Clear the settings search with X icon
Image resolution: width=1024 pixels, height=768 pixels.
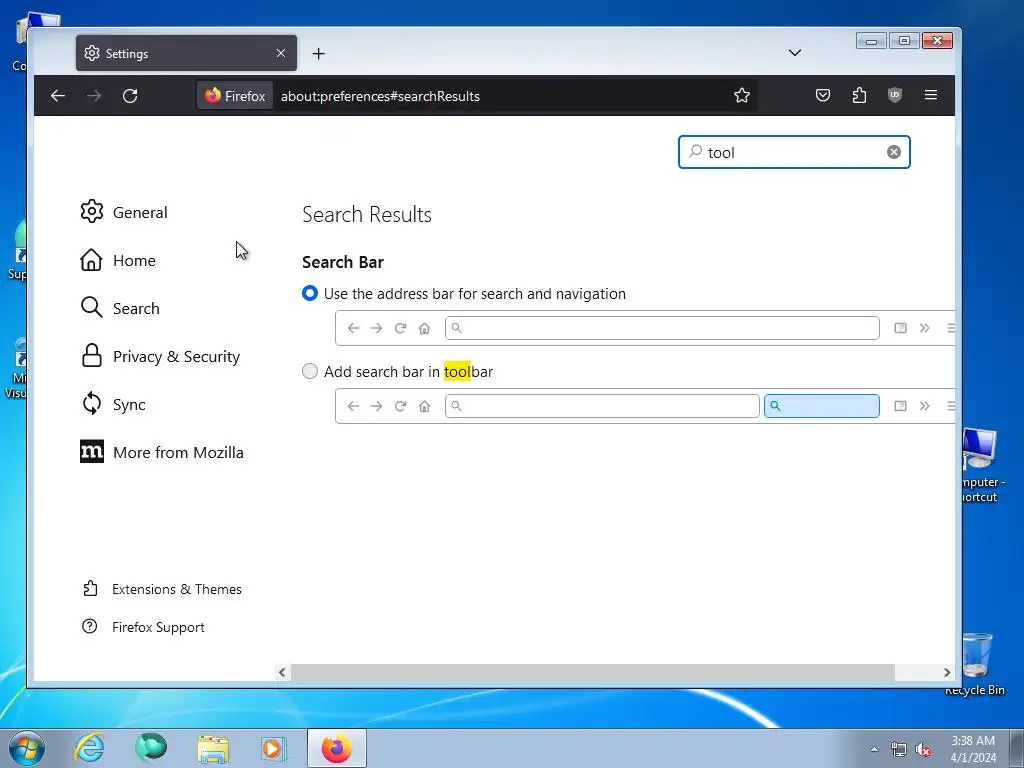tap(893, 152)
